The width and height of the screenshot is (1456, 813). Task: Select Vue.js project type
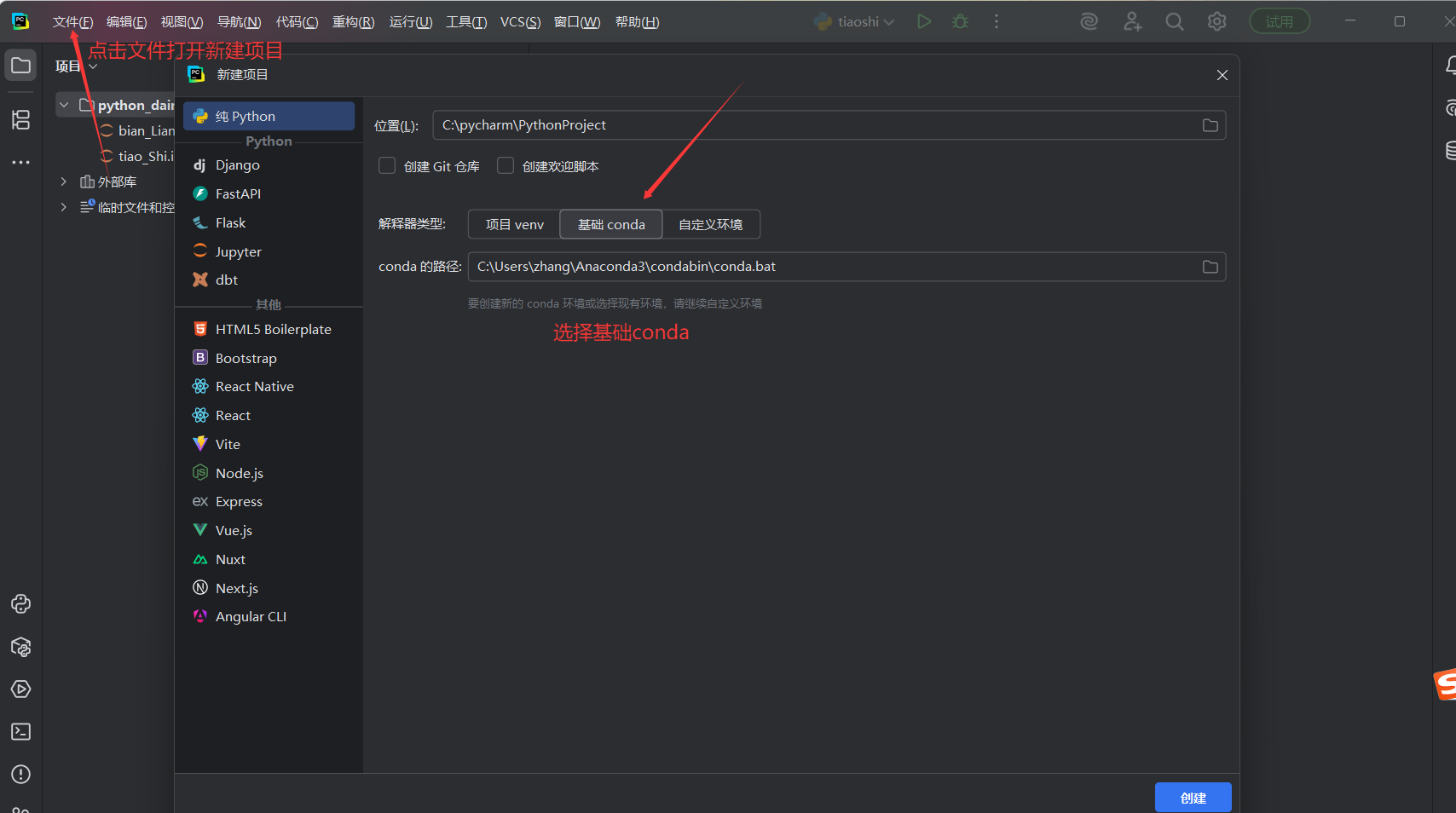pos(269,530)
